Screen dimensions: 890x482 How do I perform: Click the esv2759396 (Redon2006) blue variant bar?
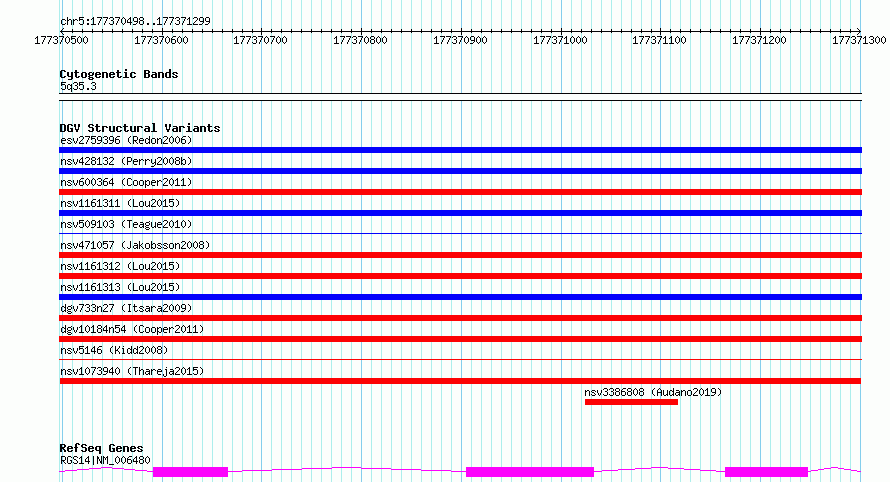tap(460, 150)
